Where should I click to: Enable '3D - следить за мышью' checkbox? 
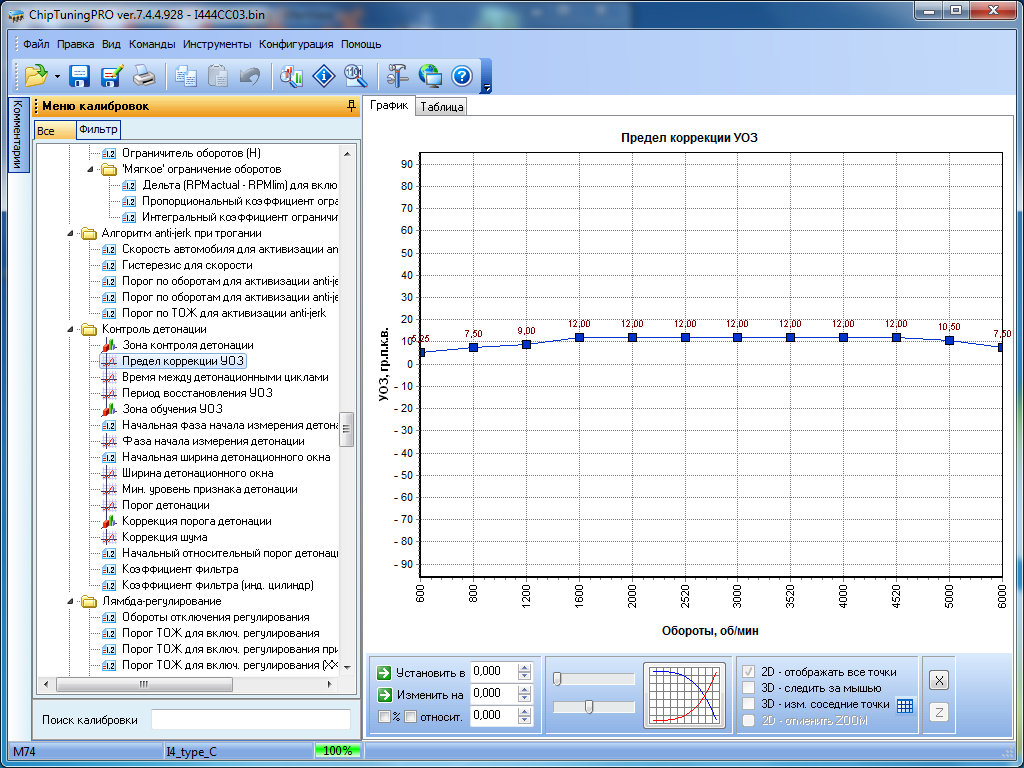(x=748, y=688)
